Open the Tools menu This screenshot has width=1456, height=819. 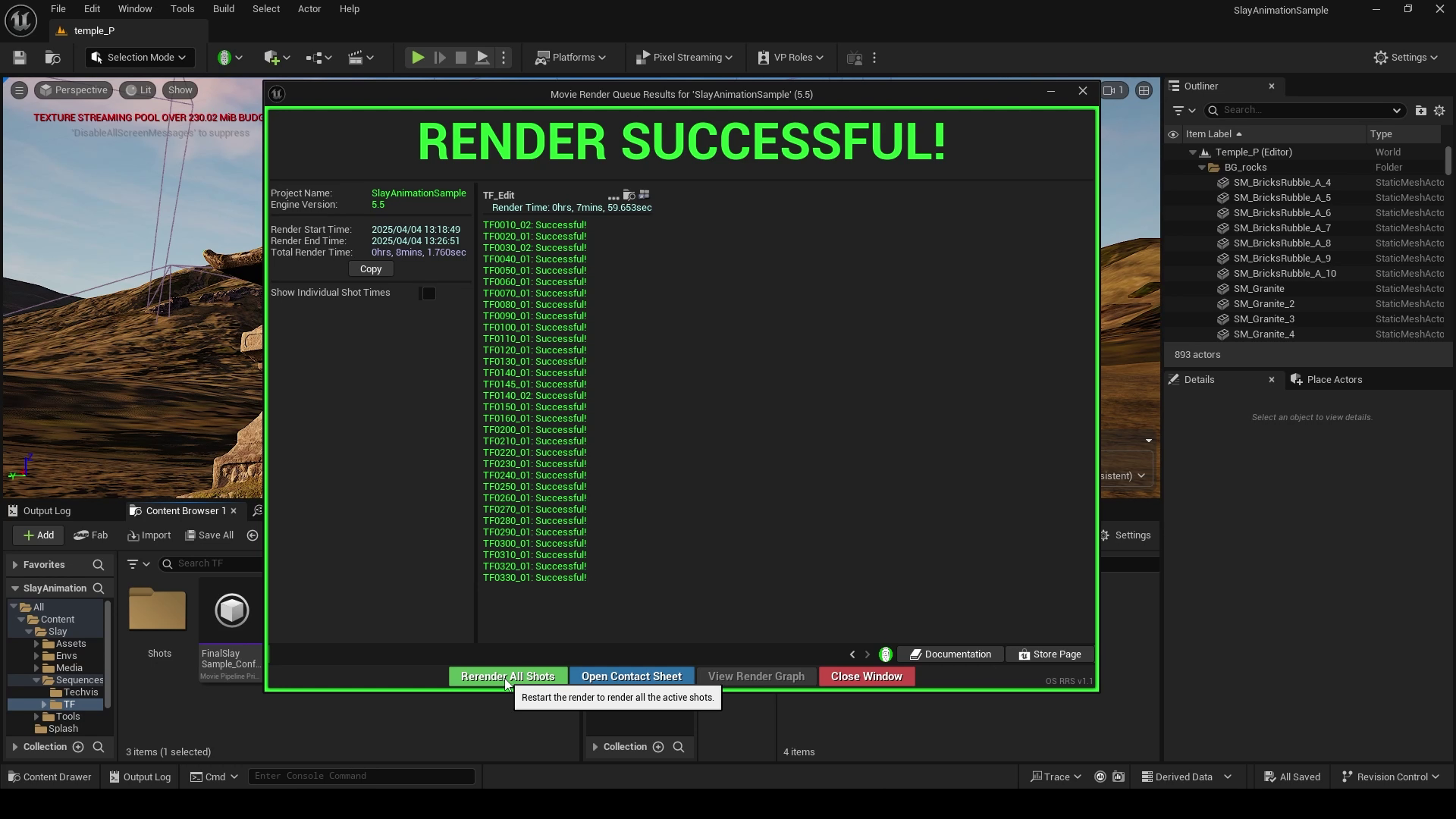(182, 9)
